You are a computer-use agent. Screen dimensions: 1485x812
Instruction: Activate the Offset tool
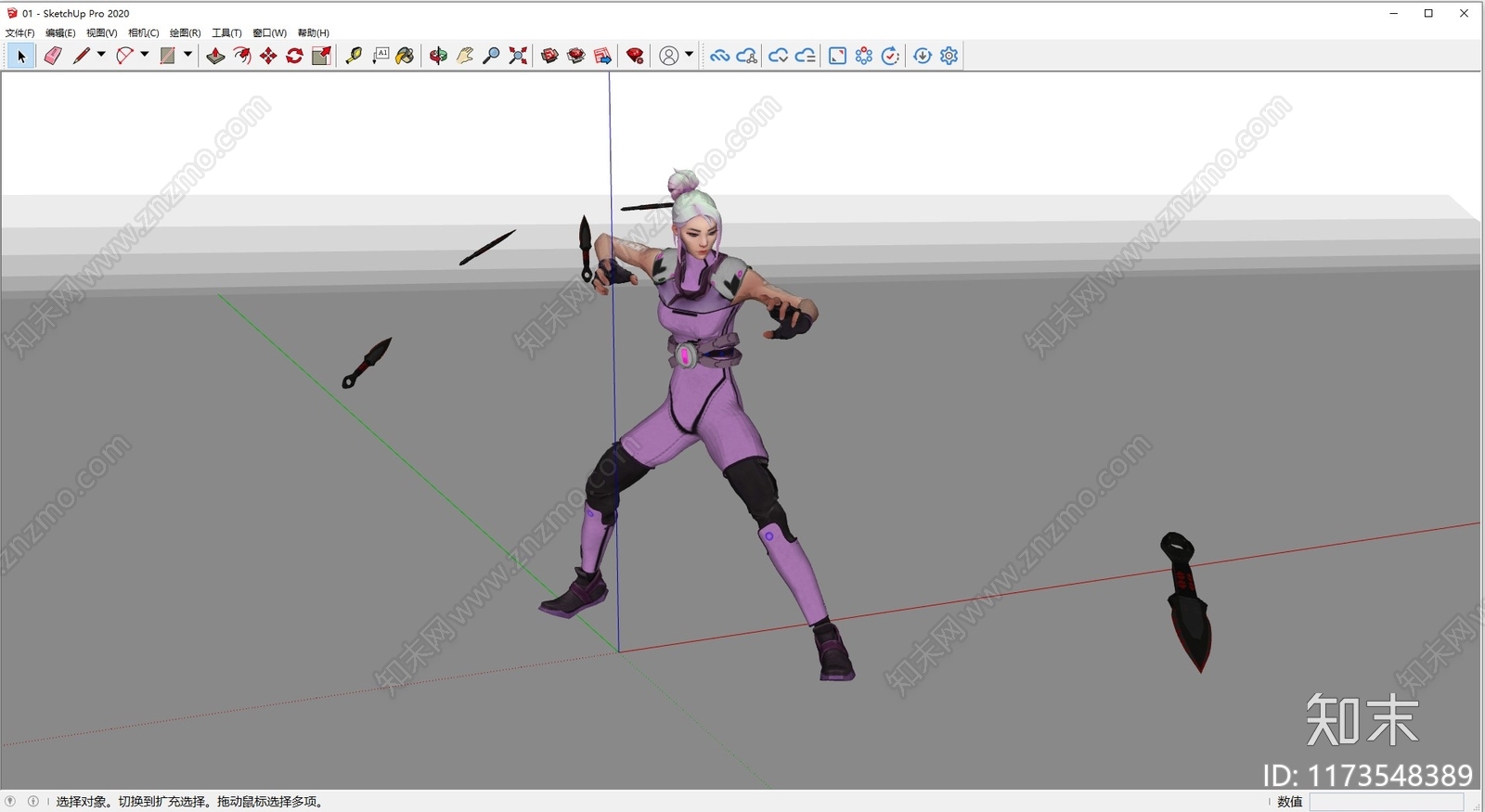242,56
